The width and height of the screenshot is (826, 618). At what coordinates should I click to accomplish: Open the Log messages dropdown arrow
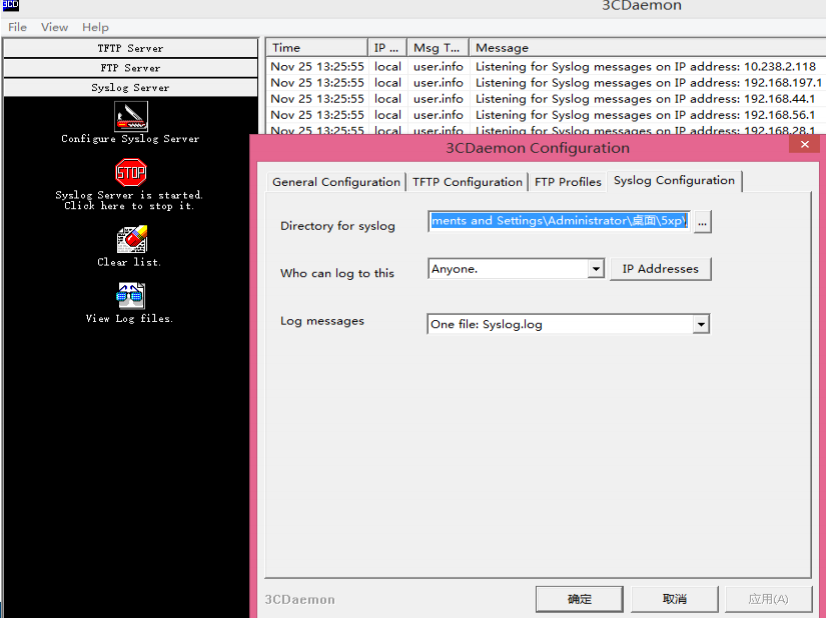[701, 324]
